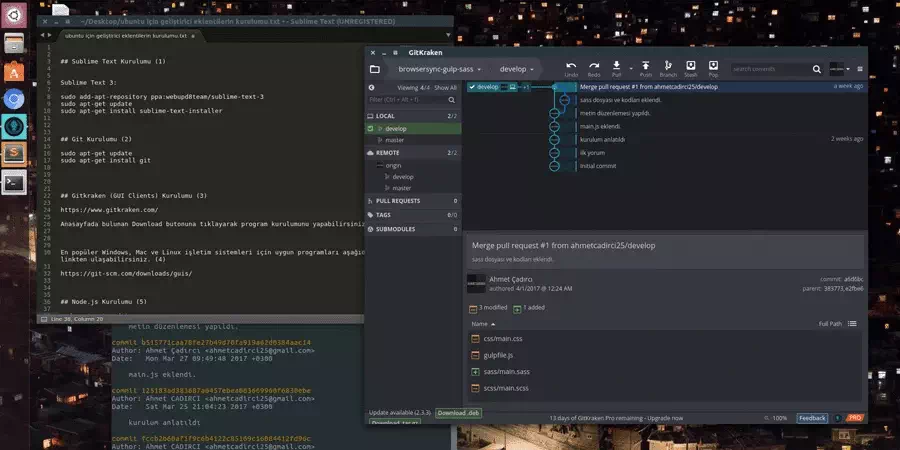Collapse the left panel with the back arrow
The width and height of the screenshot is (900, 450).
tap(371, 88)
